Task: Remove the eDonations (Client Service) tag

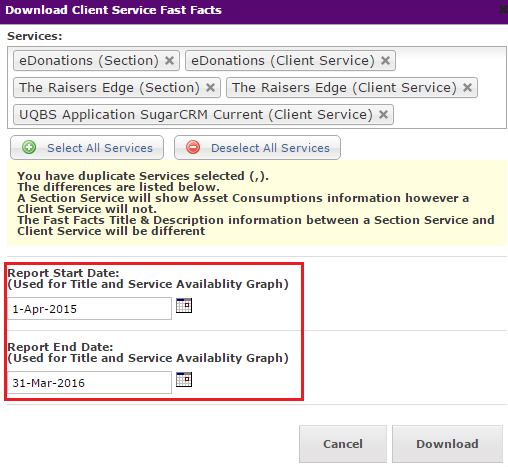Action: tap(385, 61)
